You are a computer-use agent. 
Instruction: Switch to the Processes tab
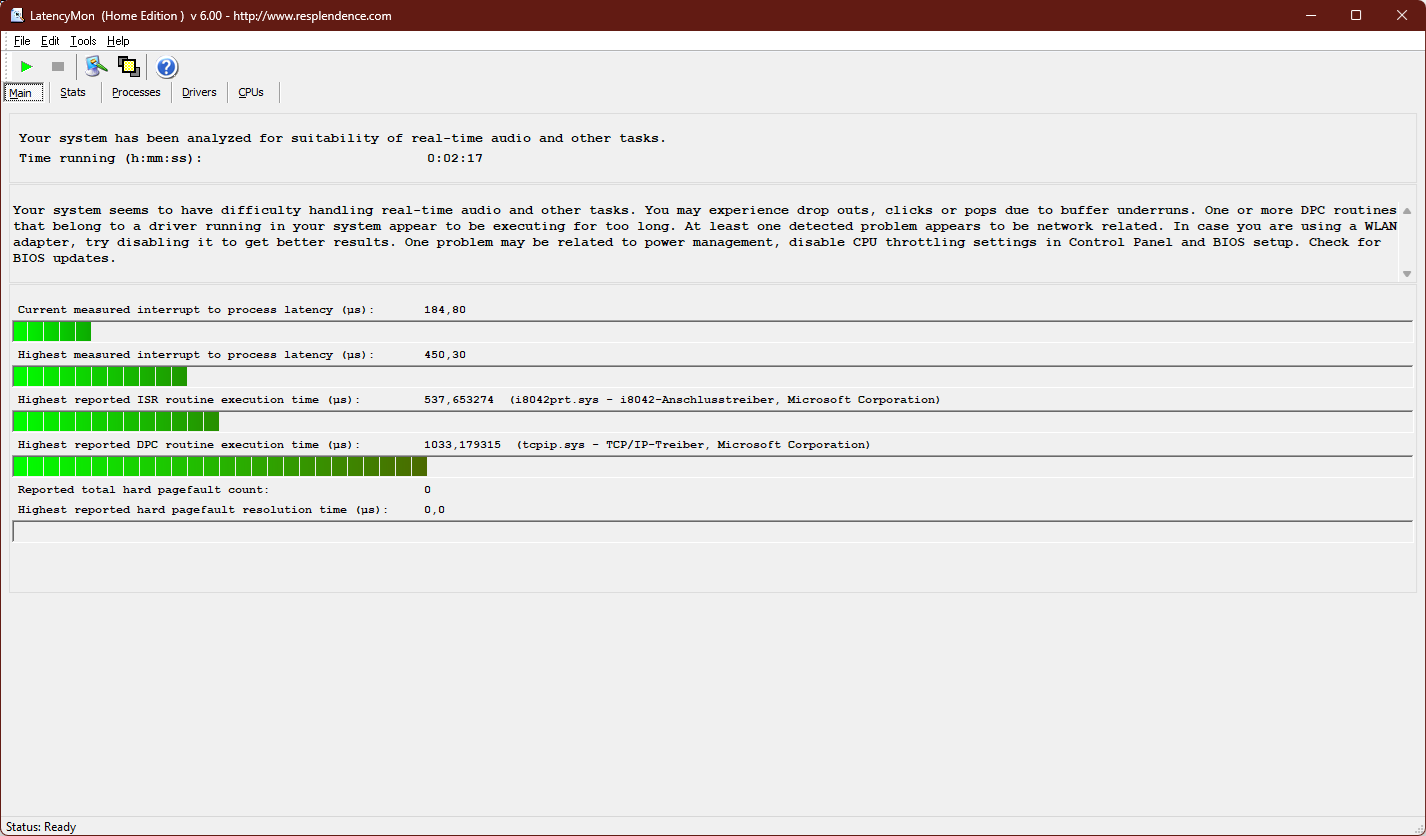pos(136,92)
